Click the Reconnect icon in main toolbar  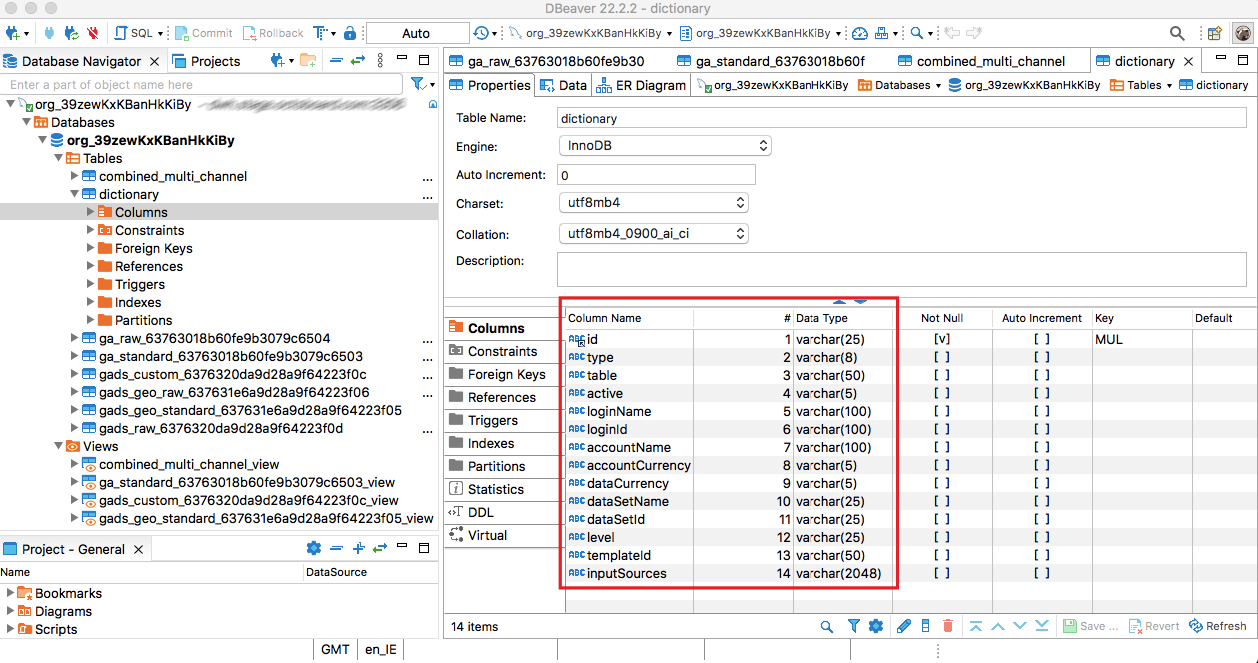coord(72,33)
